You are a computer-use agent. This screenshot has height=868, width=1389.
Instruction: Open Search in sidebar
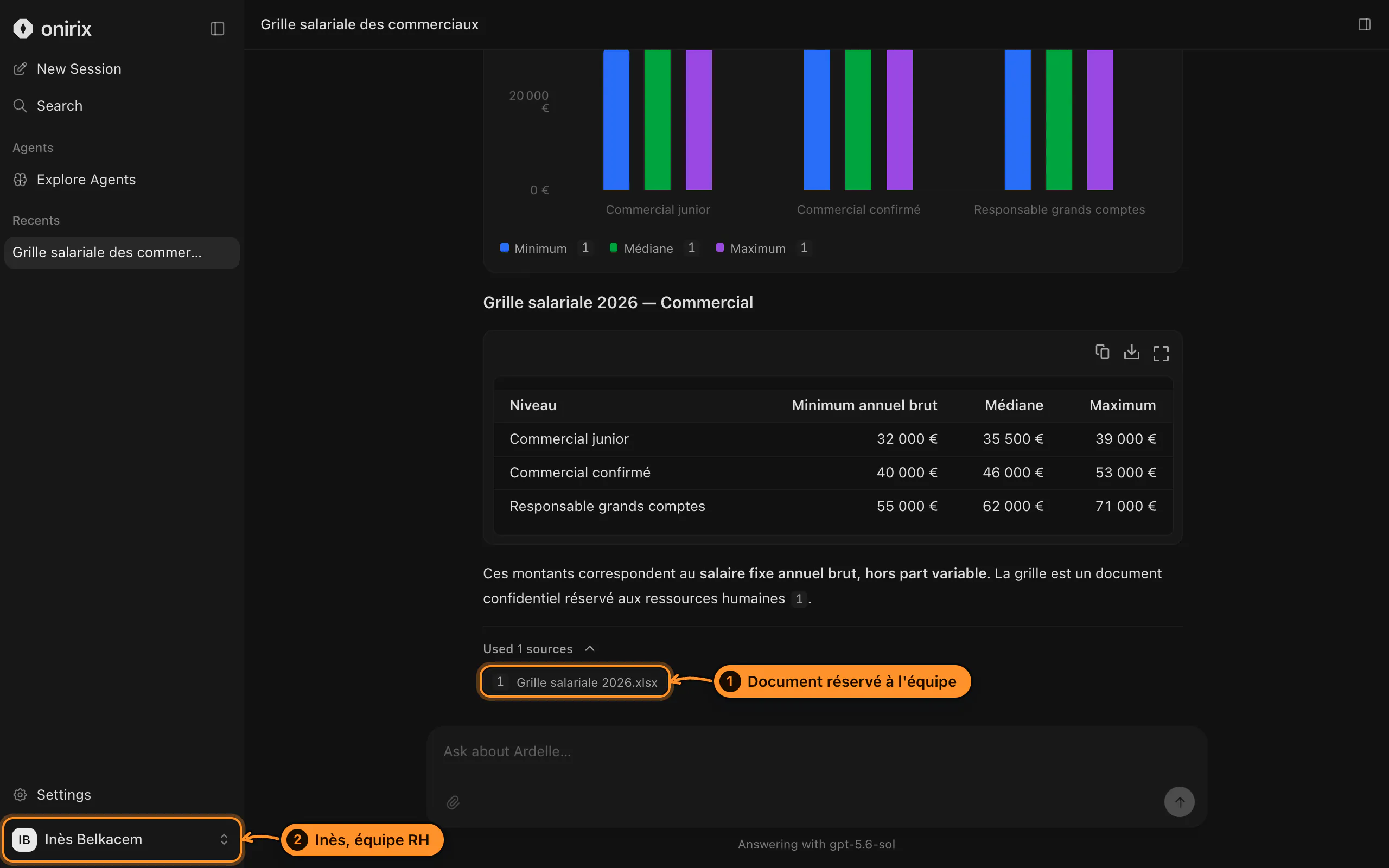point(122,106)
